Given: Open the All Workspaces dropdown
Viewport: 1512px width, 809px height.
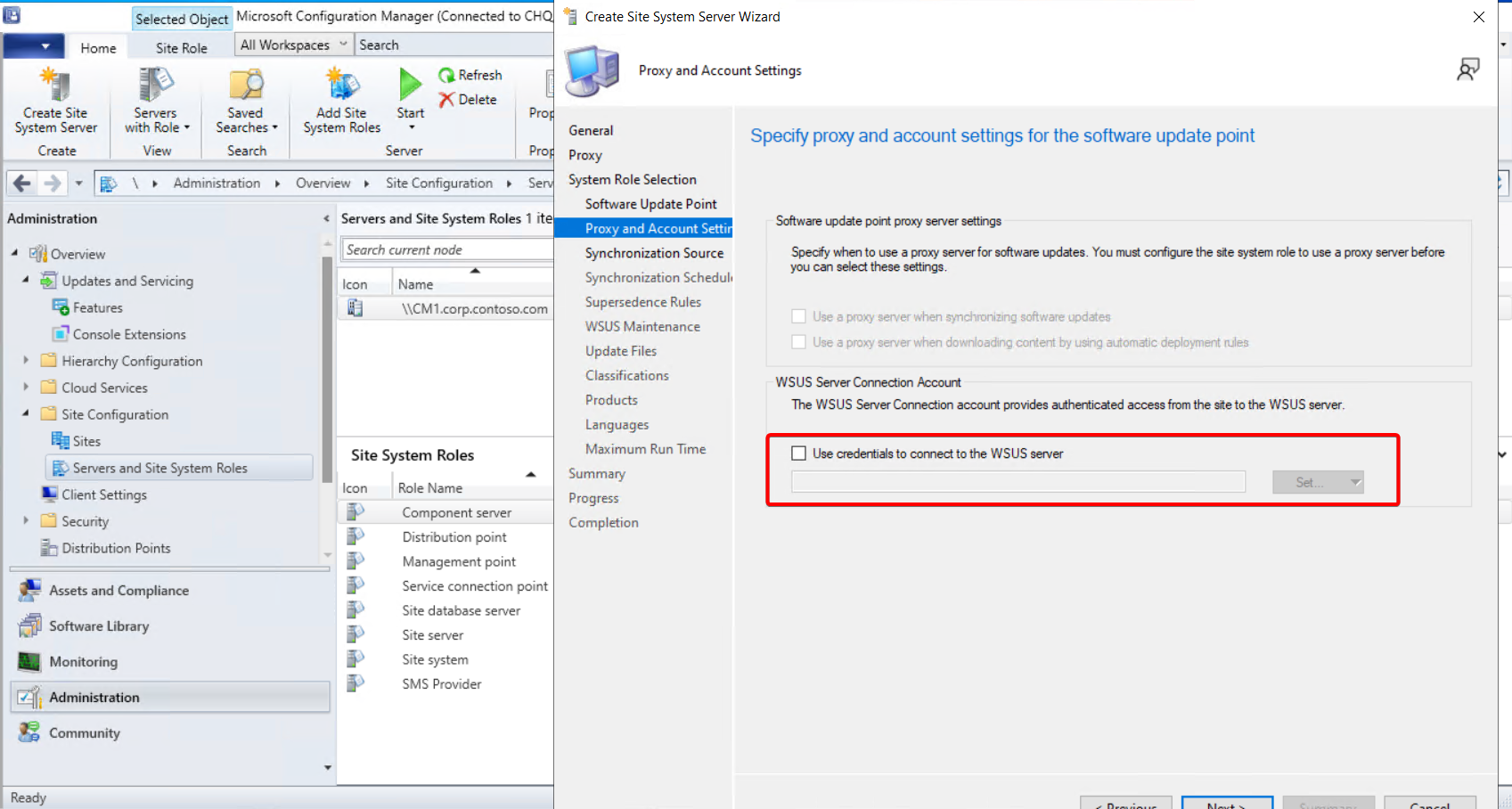Looking at the screenshot, I should point(293,45).
